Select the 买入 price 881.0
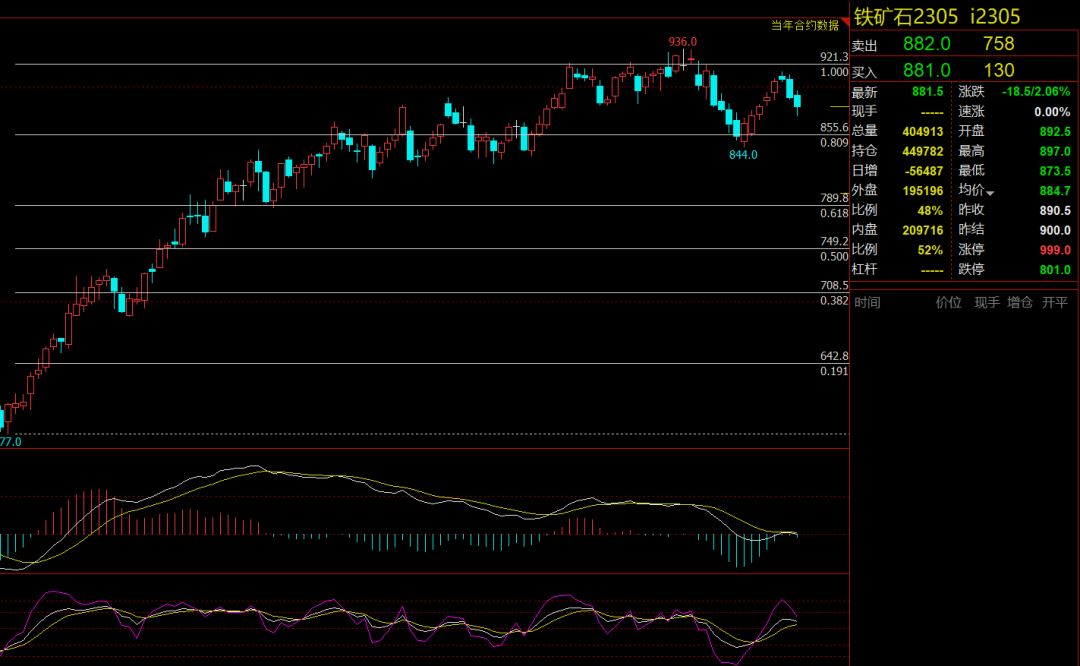 pyautogui.click(x=926, y=70)
